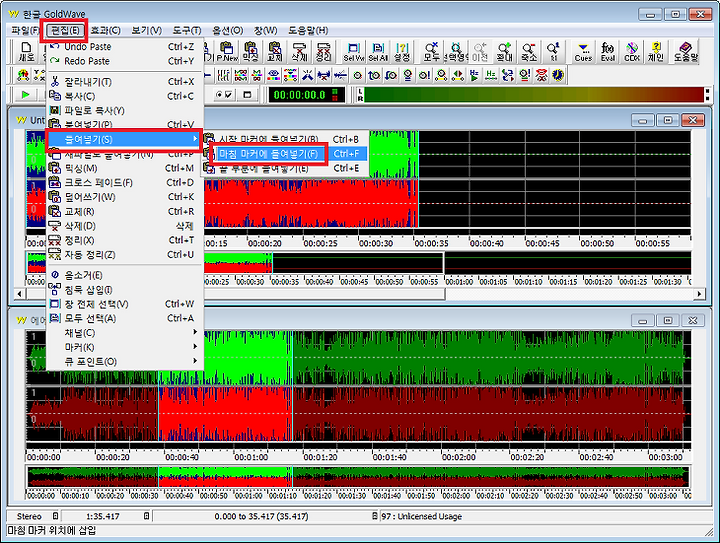720x543 pixels.
Task: Click the 00:00:00.0 time display
Action: [306, 95]
